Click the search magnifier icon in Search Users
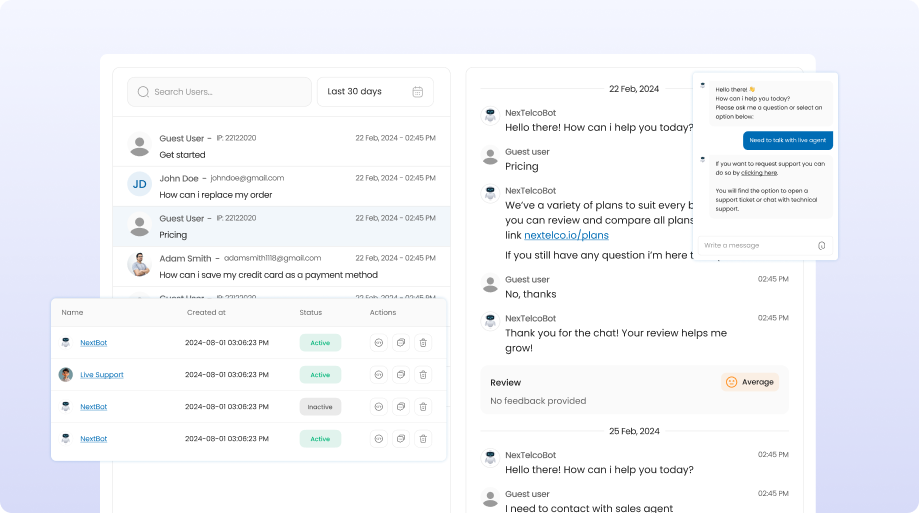Image resolution: width=919 pixels, height=513 pixels. point(143,92)
